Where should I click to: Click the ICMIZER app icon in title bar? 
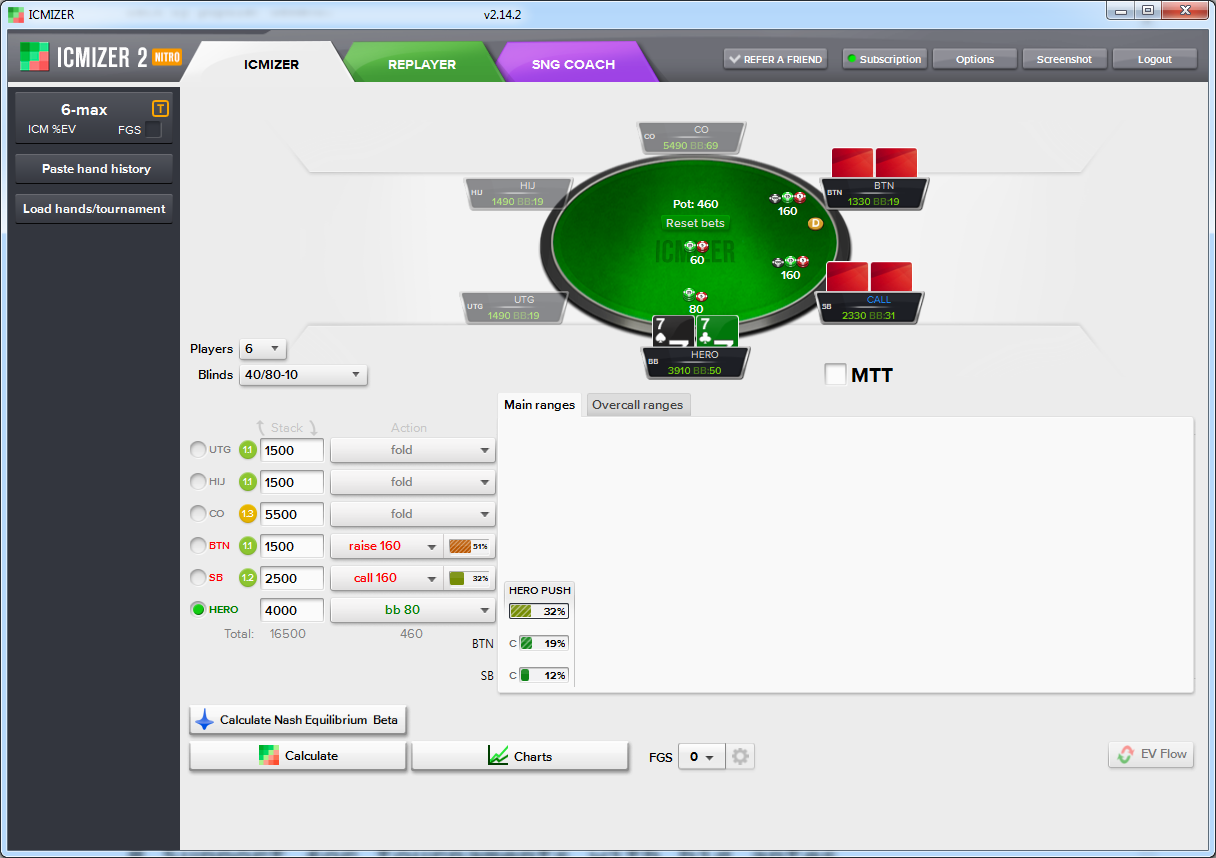point(16,14)
